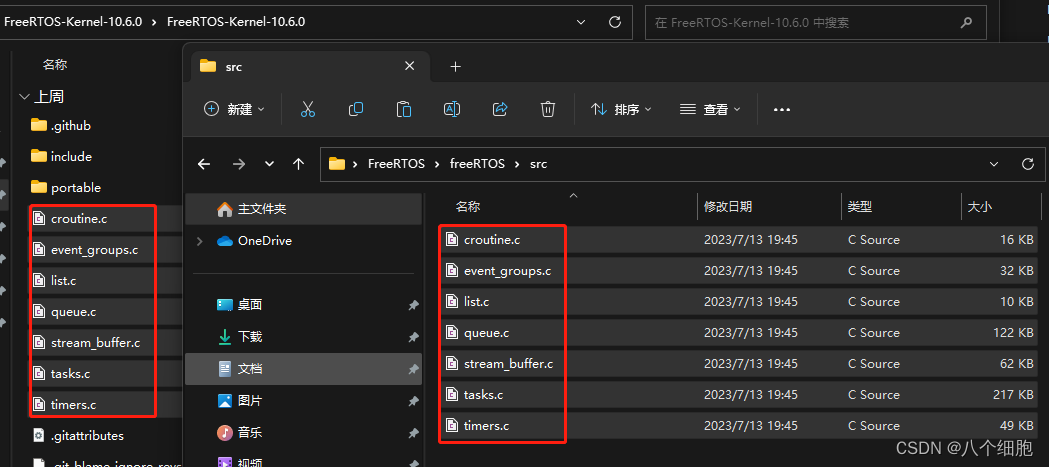
Task: Go forward with the right arrow
Action: point(238,164)
